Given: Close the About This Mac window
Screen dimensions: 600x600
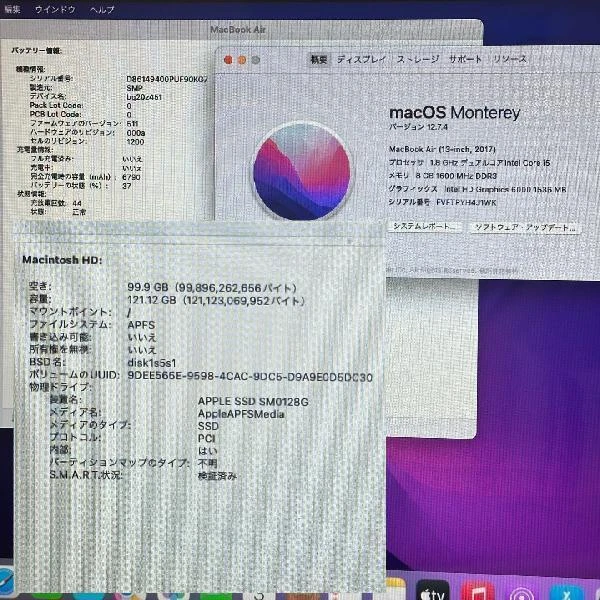Looking at the screenshot, I should pyautogui.click(x=228, y=60).
